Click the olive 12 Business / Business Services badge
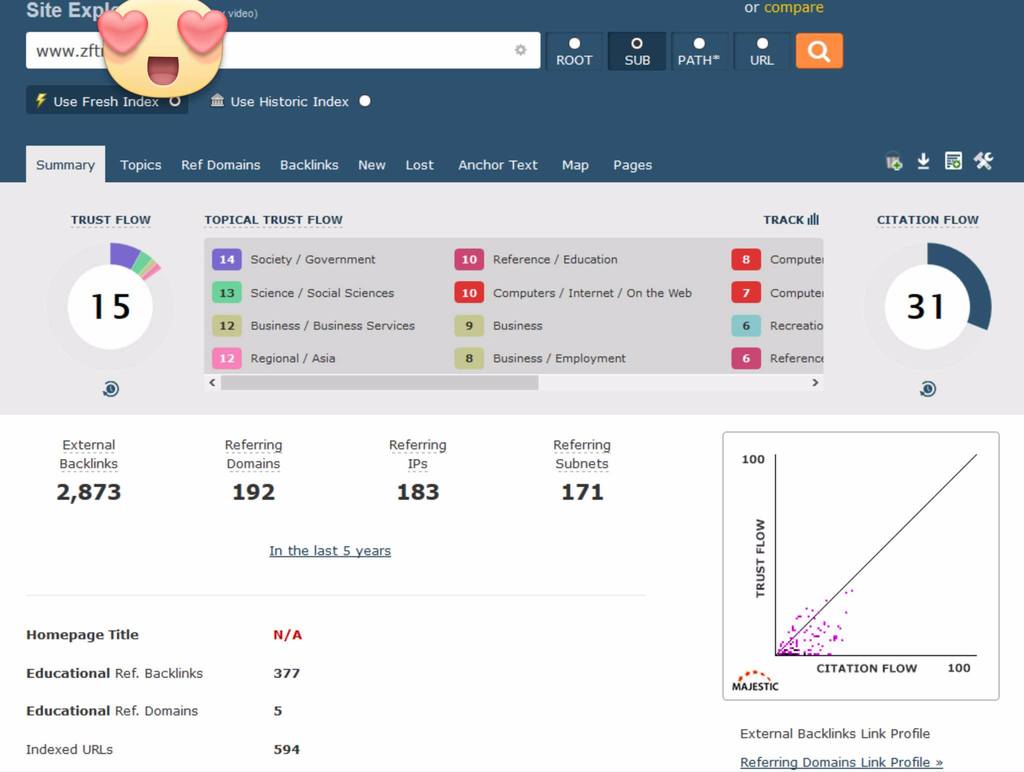 pos(227,325)
